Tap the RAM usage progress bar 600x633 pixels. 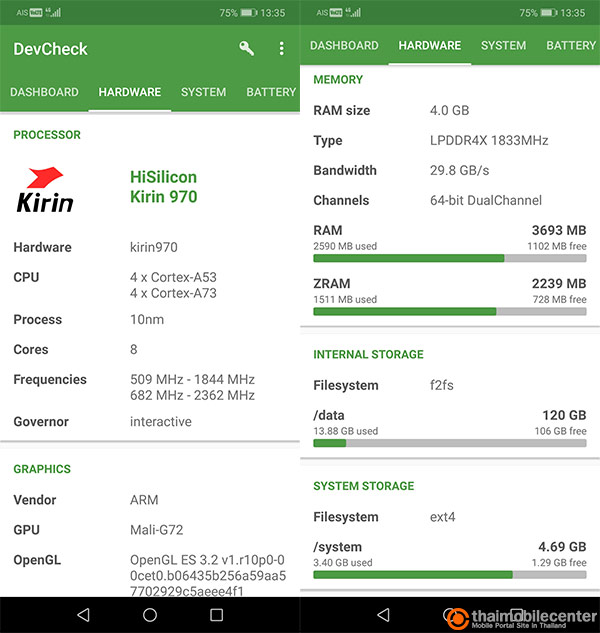(450, 258)
